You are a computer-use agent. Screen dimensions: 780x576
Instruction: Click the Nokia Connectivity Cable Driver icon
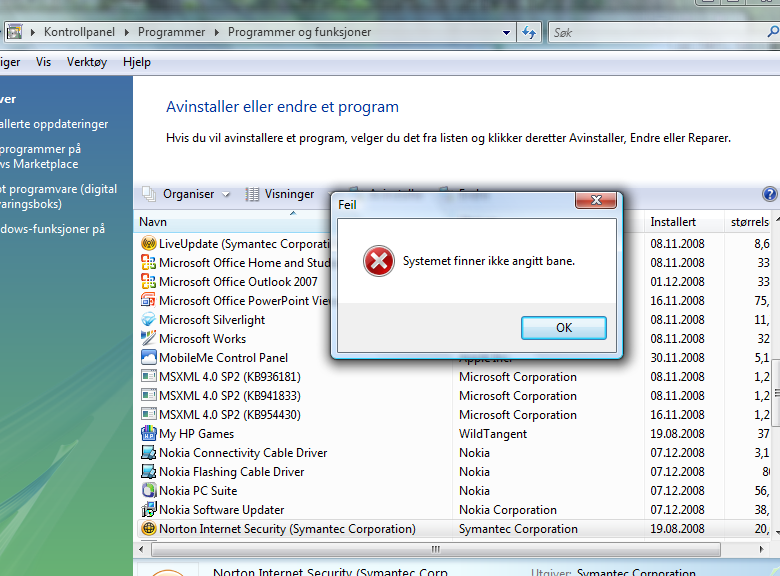click(148, 452)
